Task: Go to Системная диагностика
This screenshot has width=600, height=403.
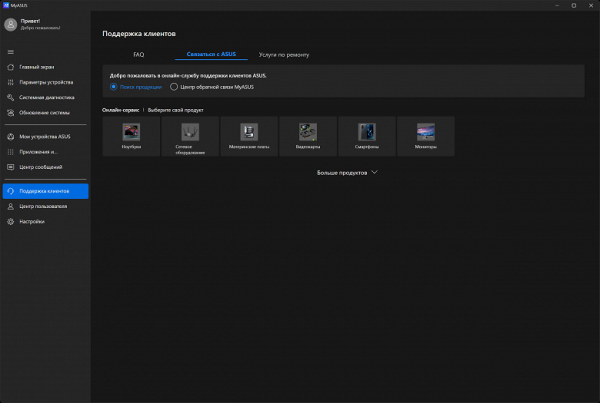Action: [44, 98]
